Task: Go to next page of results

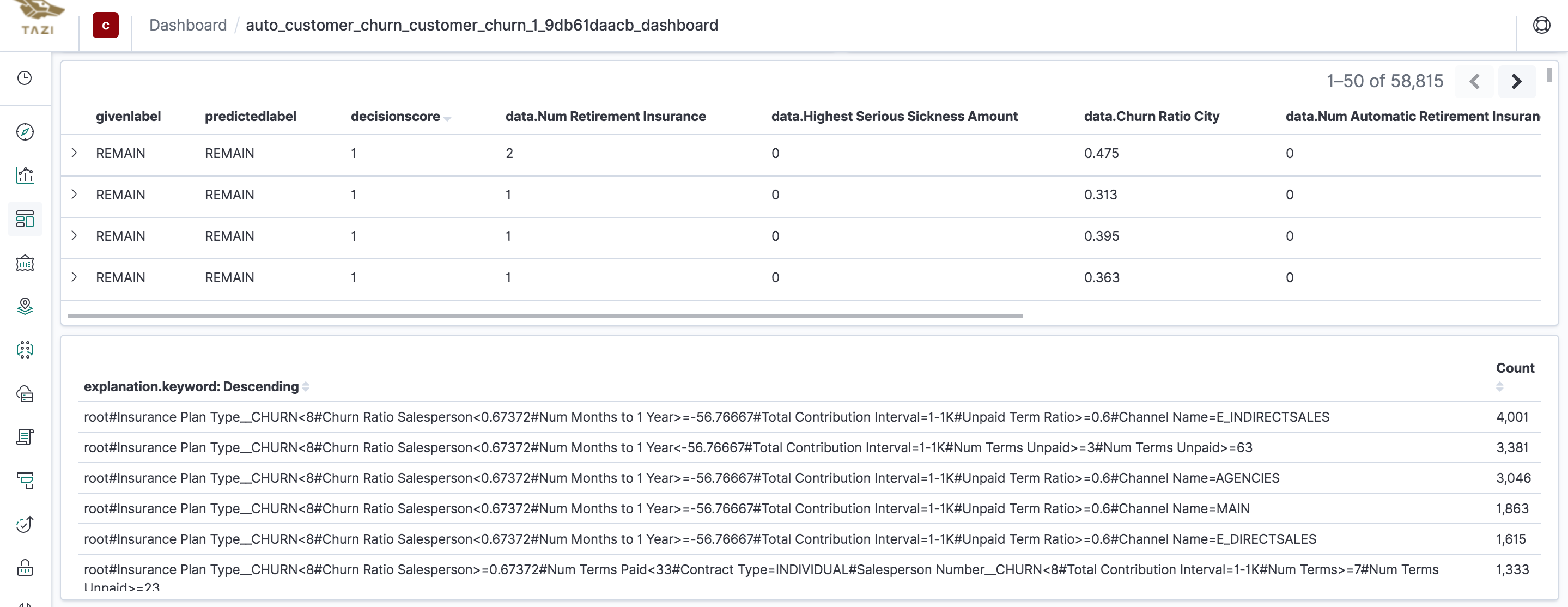Action: pos(1516,81)
